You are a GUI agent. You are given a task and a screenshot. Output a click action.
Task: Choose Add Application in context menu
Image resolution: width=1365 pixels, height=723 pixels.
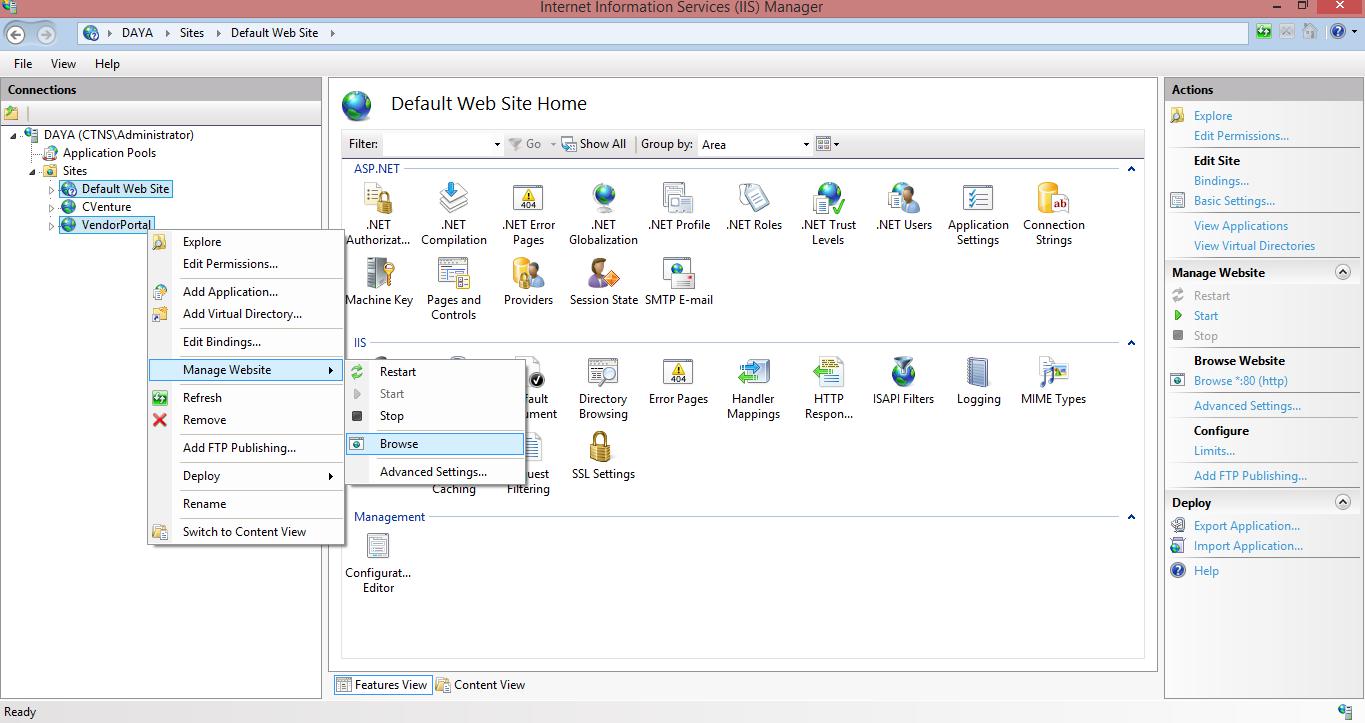point(246,292)
